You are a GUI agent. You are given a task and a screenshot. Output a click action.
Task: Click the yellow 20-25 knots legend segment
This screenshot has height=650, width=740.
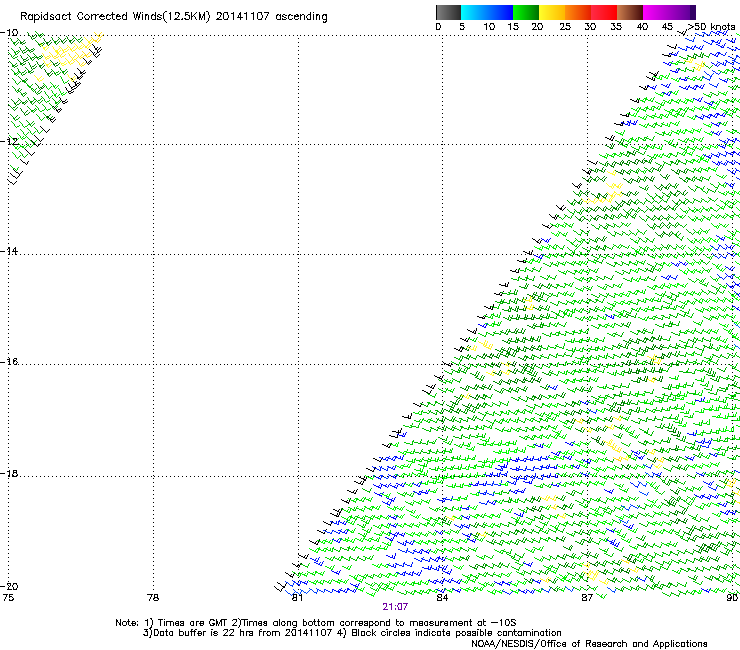click(552, 12)
